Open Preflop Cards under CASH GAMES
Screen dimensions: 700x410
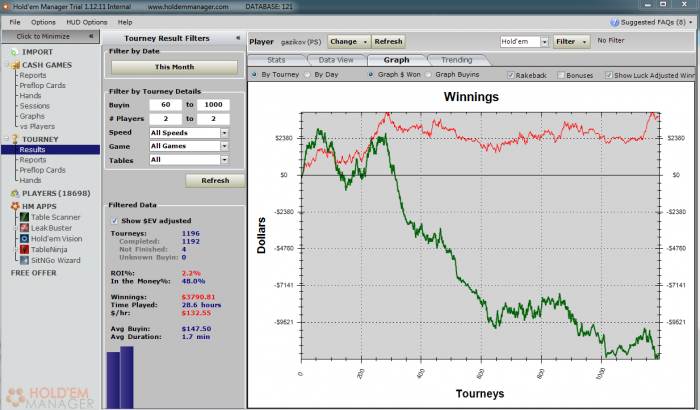pyautogui.click(x=42, y=85)
